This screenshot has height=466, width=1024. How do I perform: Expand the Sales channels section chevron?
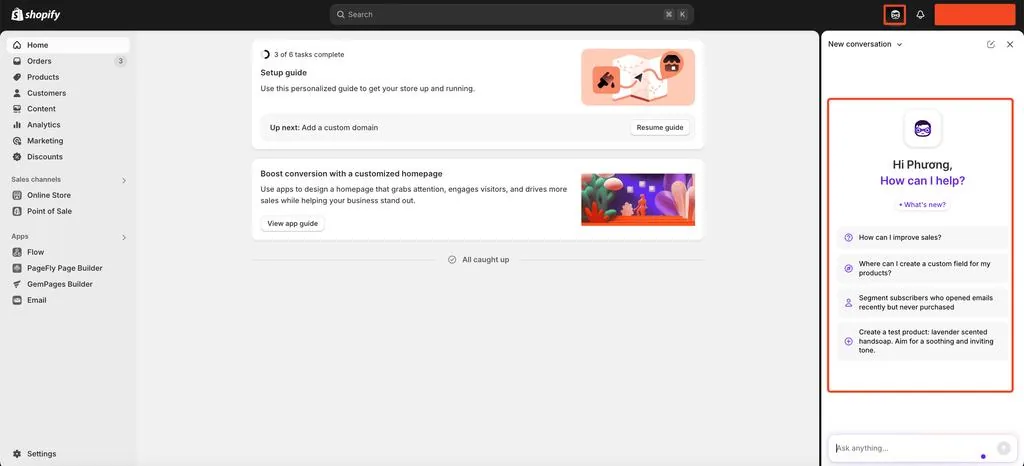click(124, 180)
